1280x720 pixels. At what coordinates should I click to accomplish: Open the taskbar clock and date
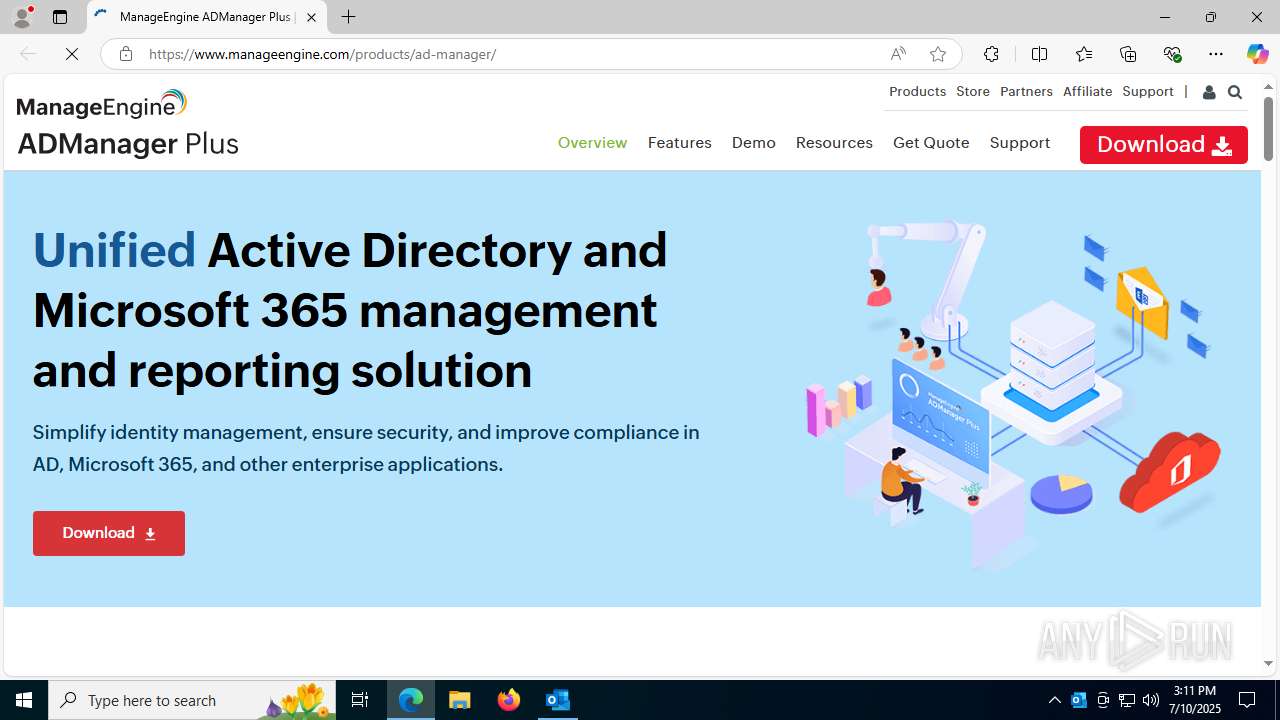click(x=1197, y=700)
